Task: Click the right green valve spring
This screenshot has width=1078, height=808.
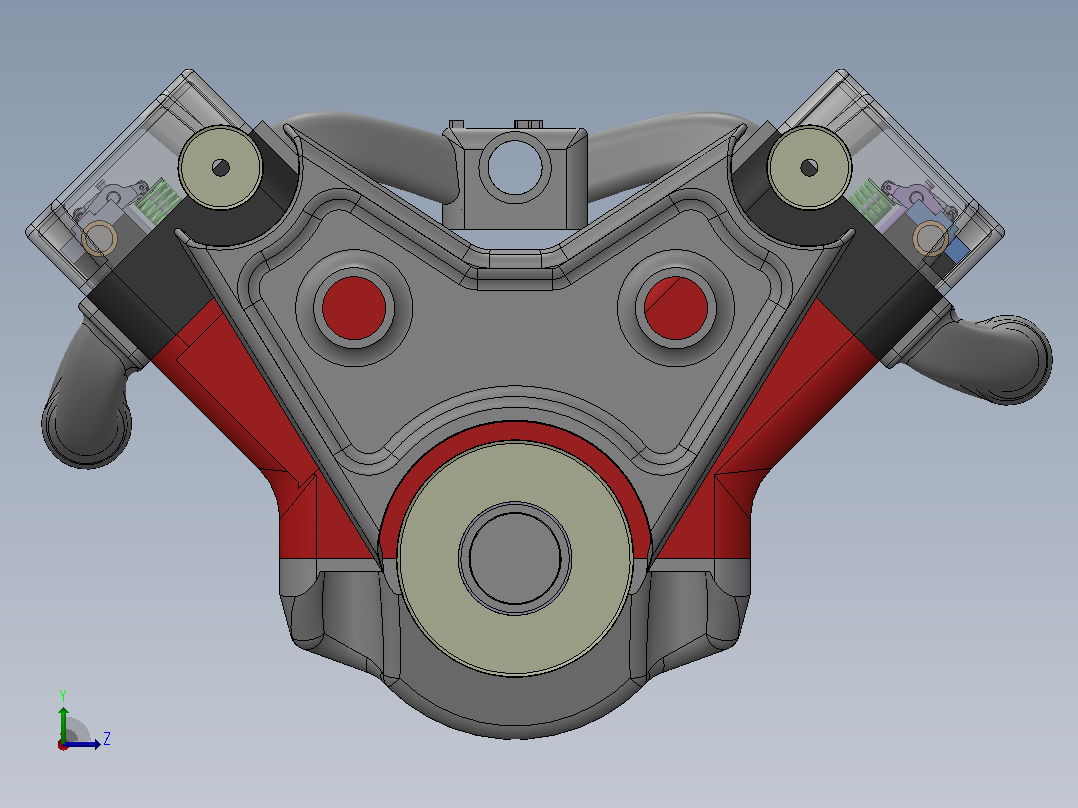Action: [870, 201]
